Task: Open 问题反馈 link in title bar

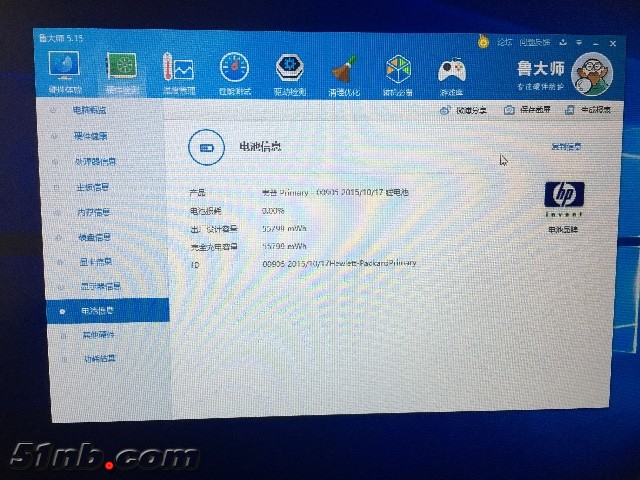Action: (535, 42)
